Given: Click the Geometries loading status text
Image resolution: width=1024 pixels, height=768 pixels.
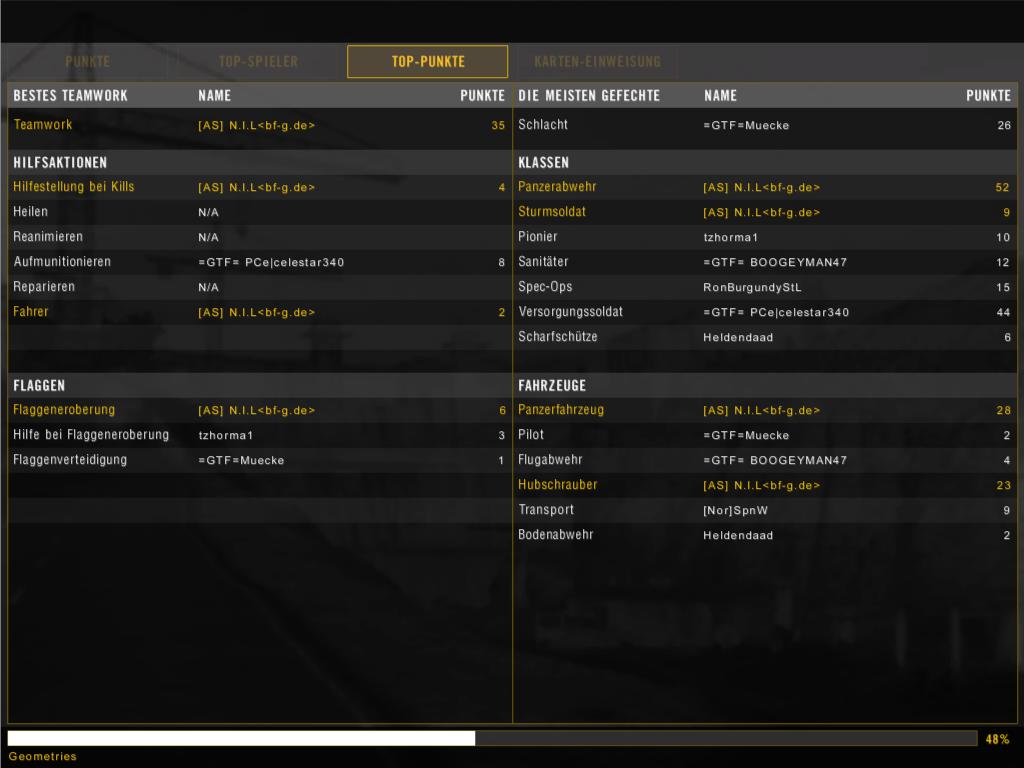Looking at the screenshot, I should coord(42,756).
